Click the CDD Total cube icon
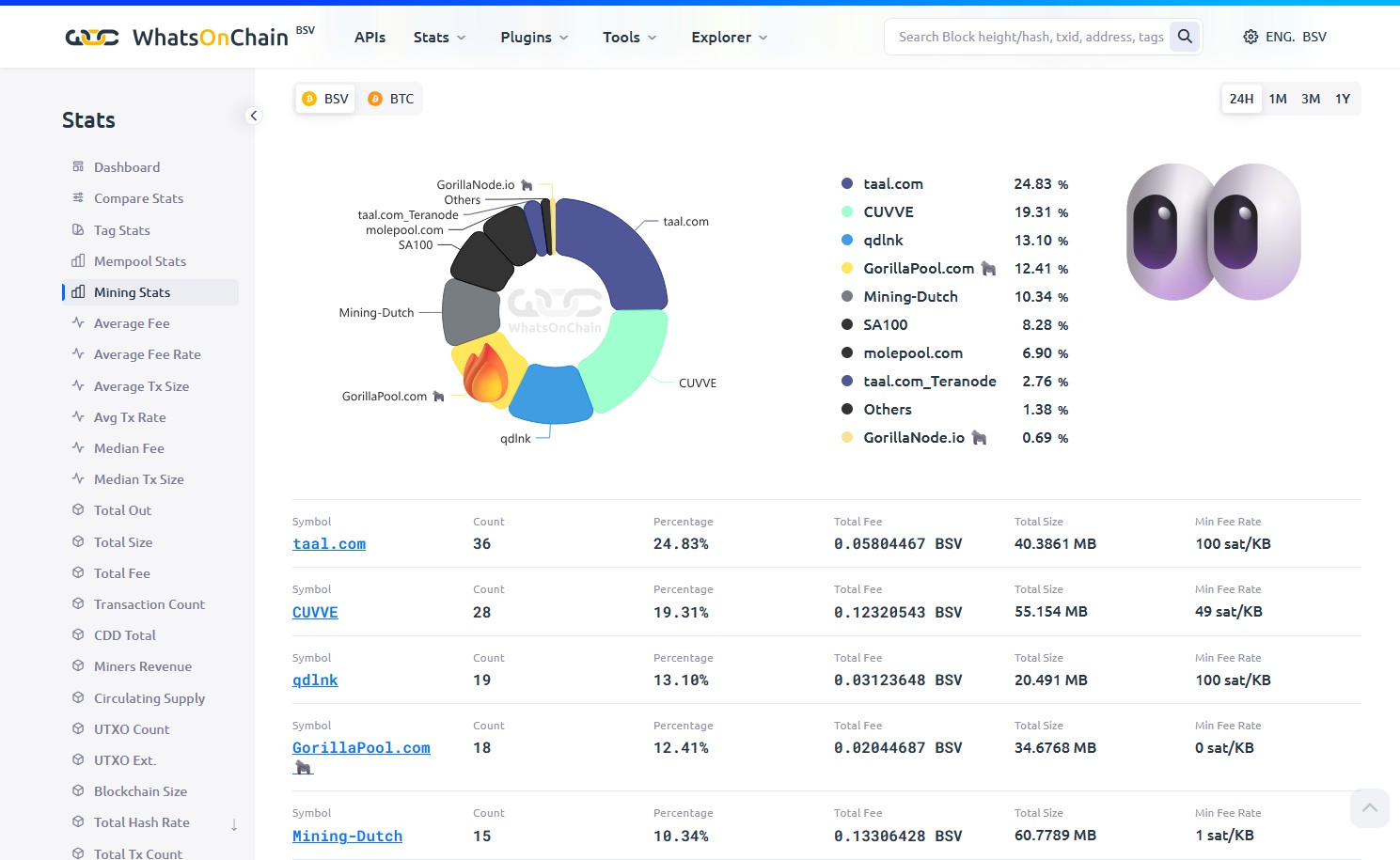The image size is (1400, 860). click(x=78, y=634)
